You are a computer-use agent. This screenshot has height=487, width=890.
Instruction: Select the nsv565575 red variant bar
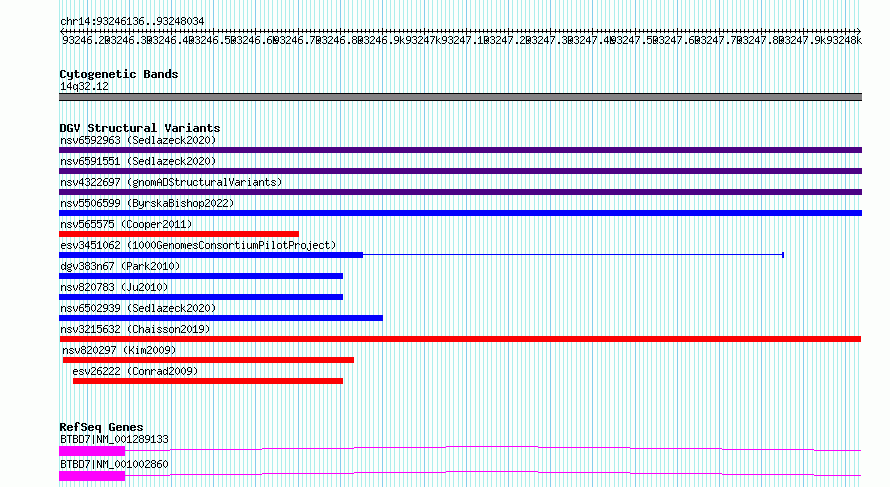click(179, 234)
